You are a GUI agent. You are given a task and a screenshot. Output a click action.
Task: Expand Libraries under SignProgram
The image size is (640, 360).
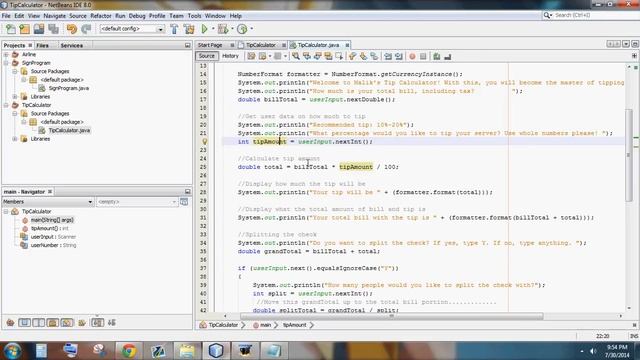[15, 97]
